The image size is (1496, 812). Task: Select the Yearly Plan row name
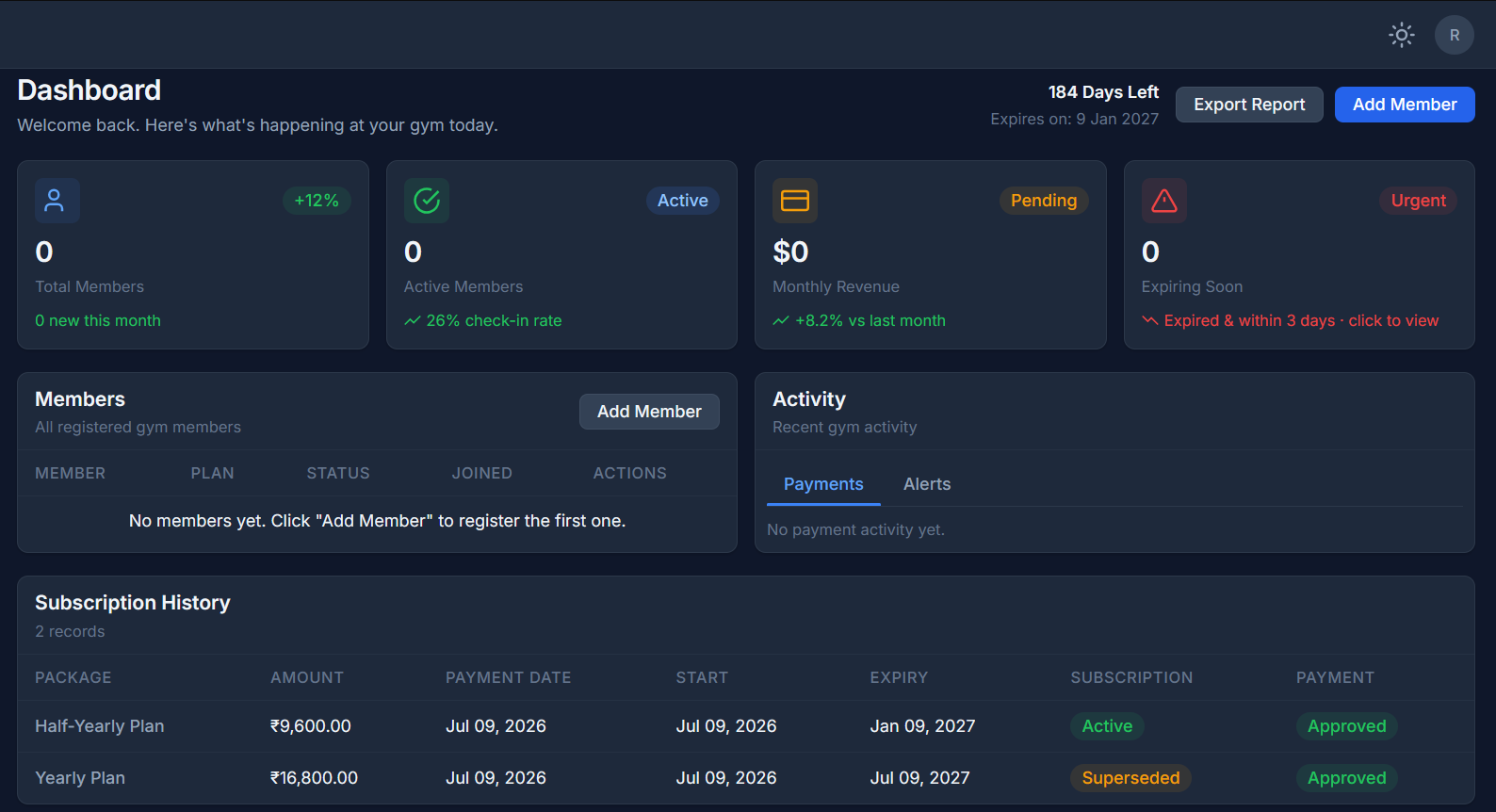(80, 778)
